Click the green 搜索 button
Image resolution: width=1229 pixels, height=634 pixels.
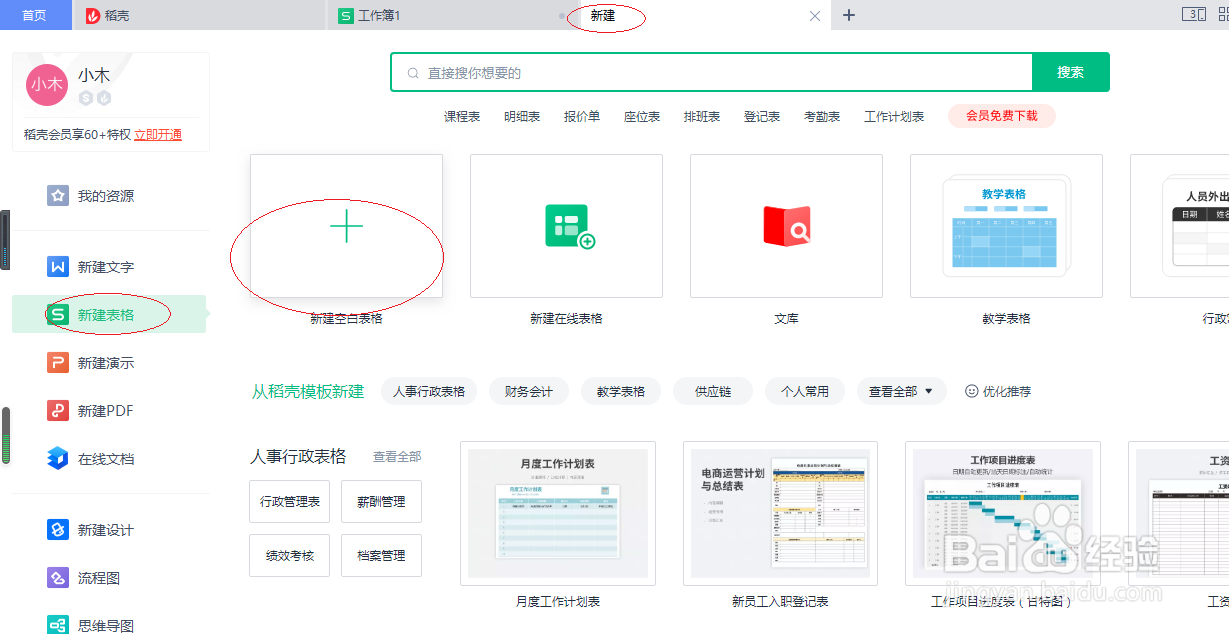(1070, 72)
